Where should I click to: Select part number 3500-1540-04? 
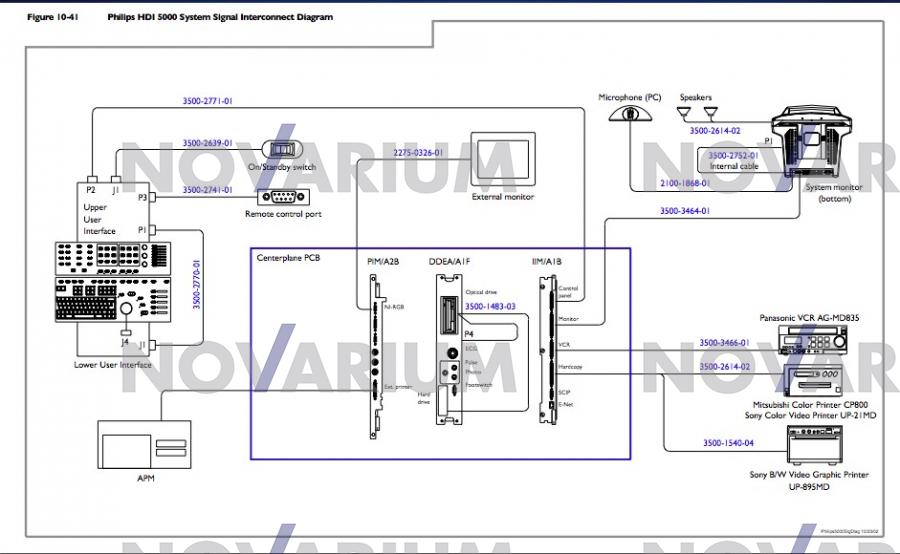coord(728,441)
